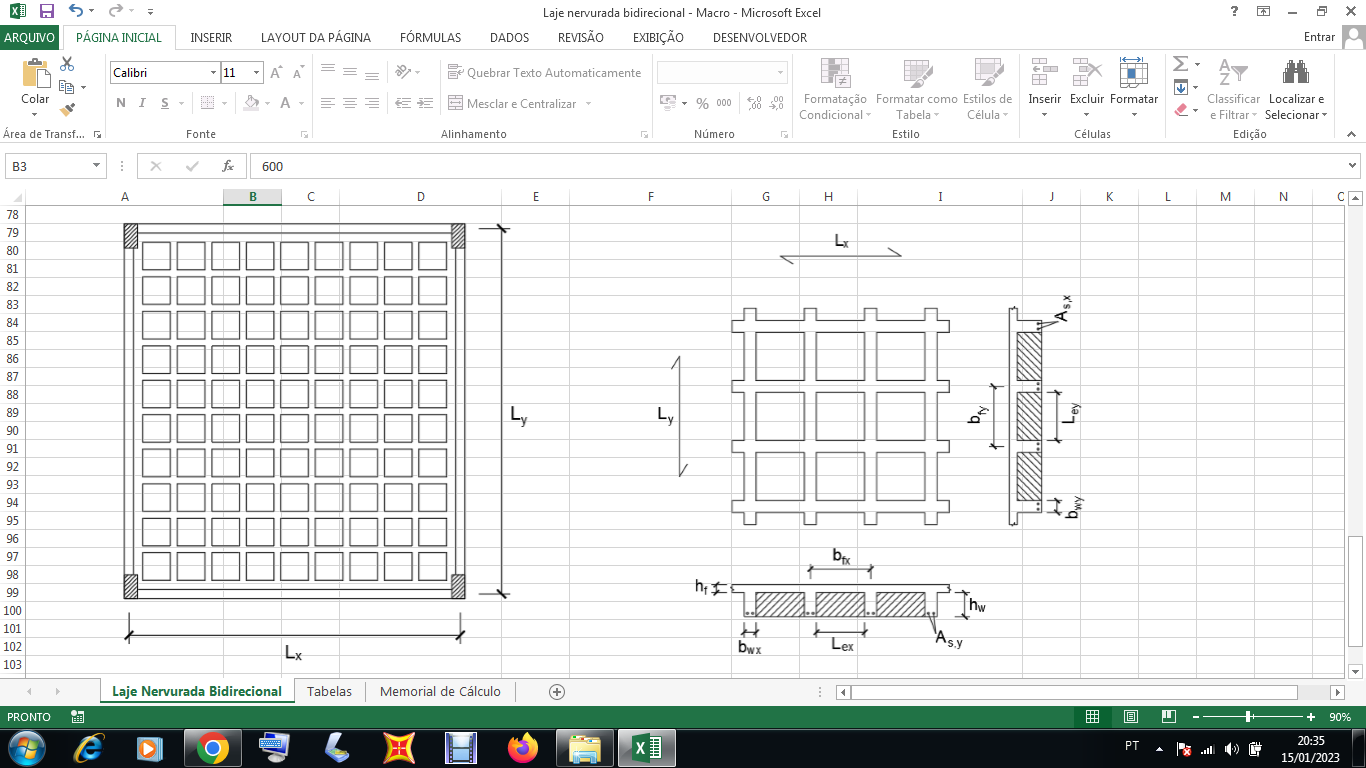Image resolution: width=1366 pixels, height=768 pixels.
Task: Click the Cut scissors icon
Action: pyautogui.click(x=68, y=64)
